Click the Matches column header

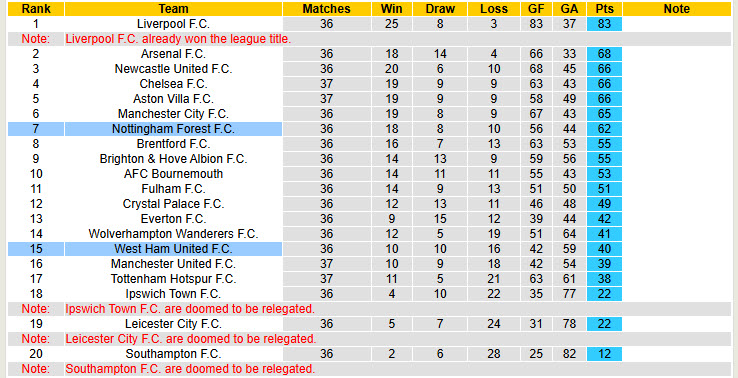(326, 9)
